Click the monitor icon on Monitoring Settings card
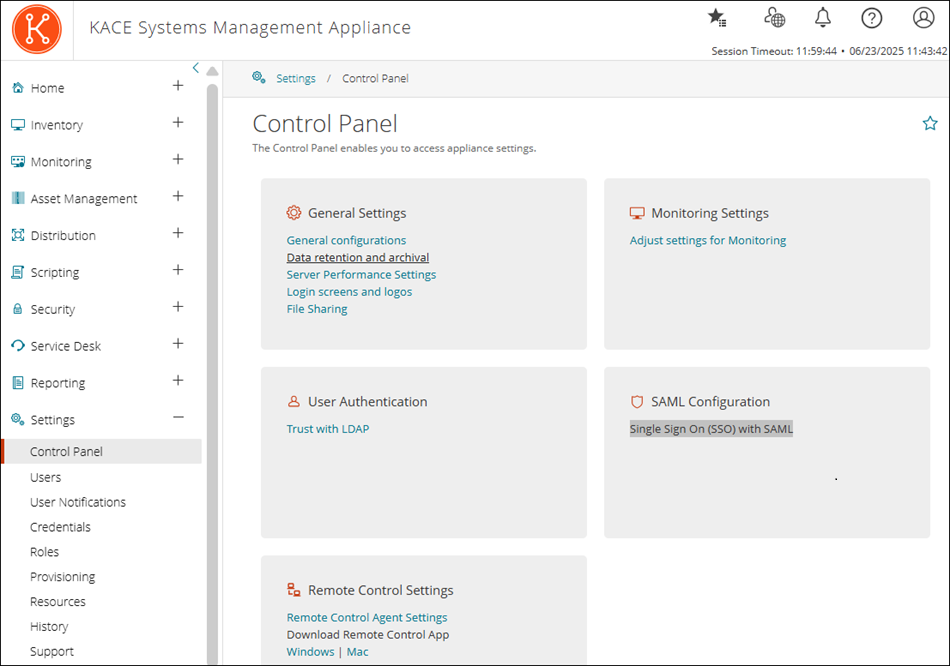This screenshot has width=950, height=666. (637, 212)
